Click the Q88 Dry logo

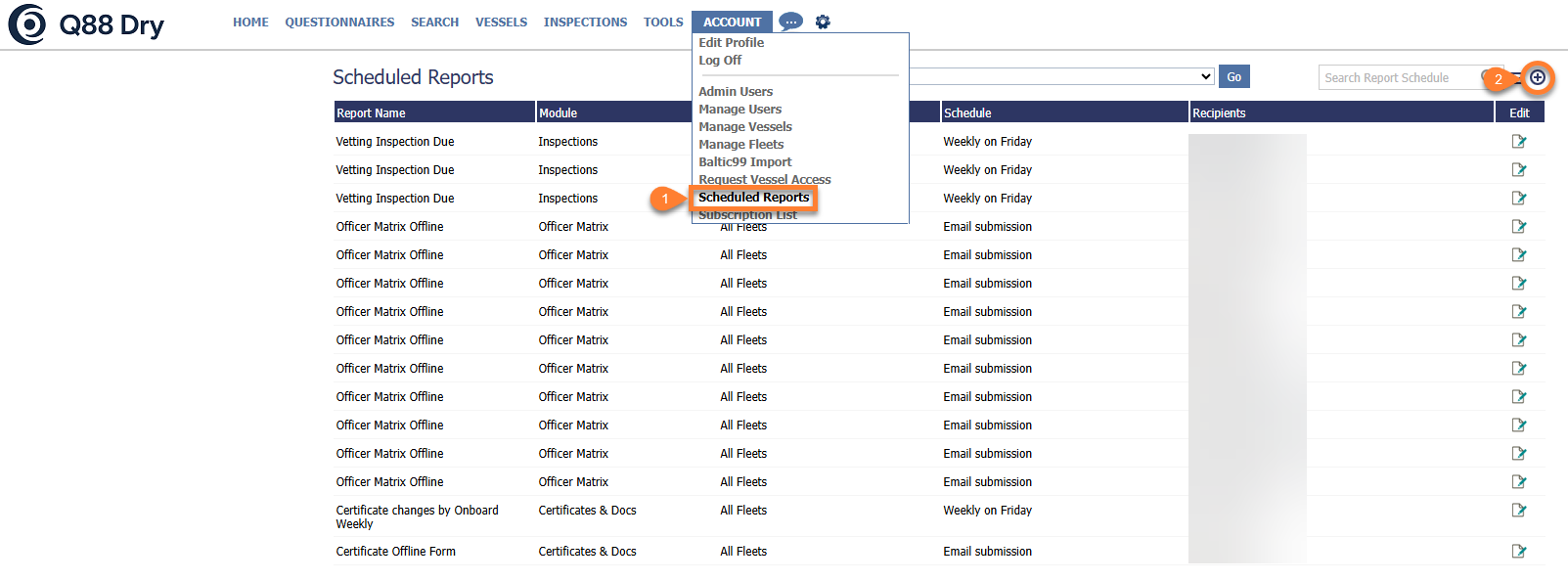point(86,24)
